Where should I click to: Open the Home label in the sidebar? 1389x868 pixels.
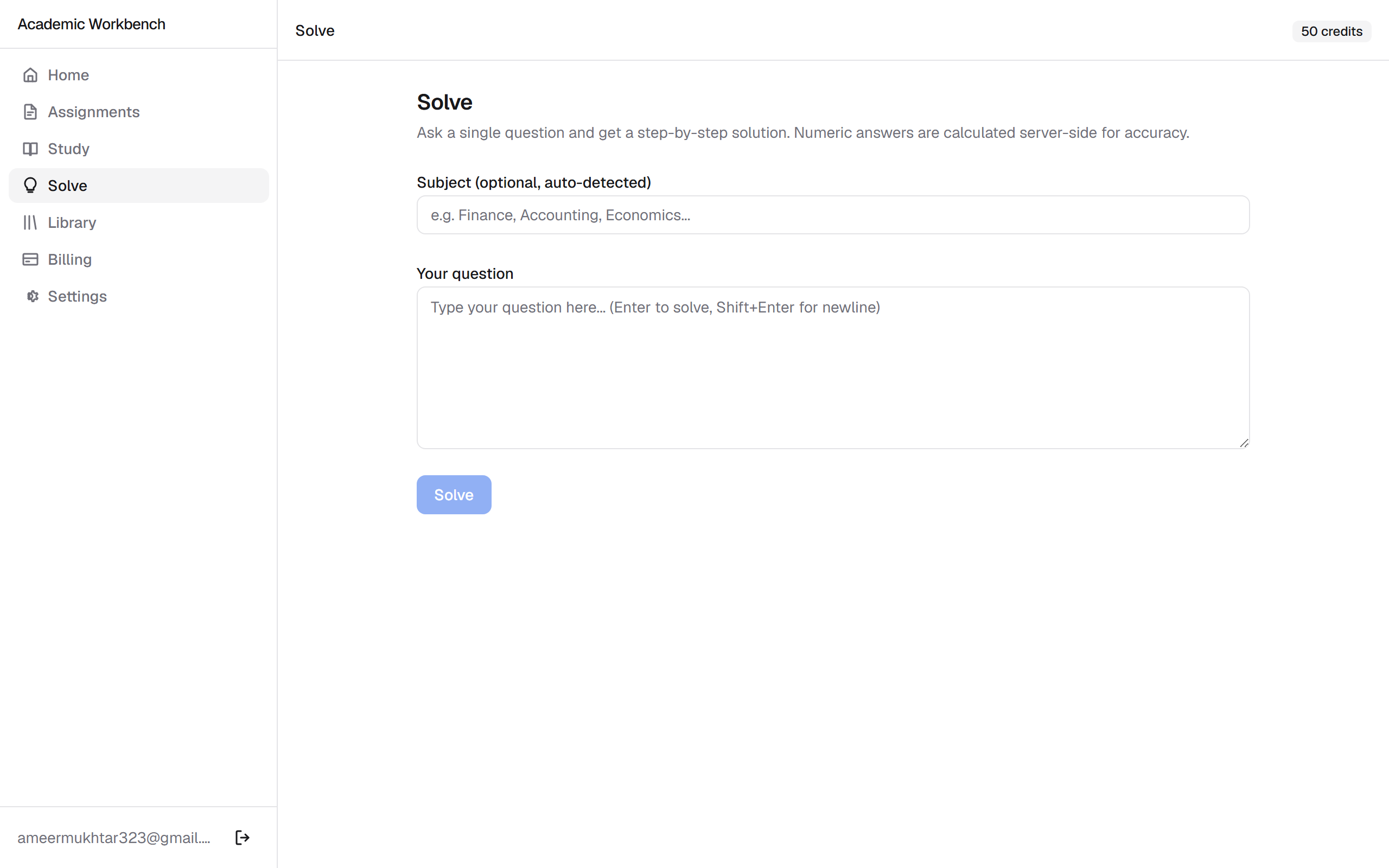68,75
